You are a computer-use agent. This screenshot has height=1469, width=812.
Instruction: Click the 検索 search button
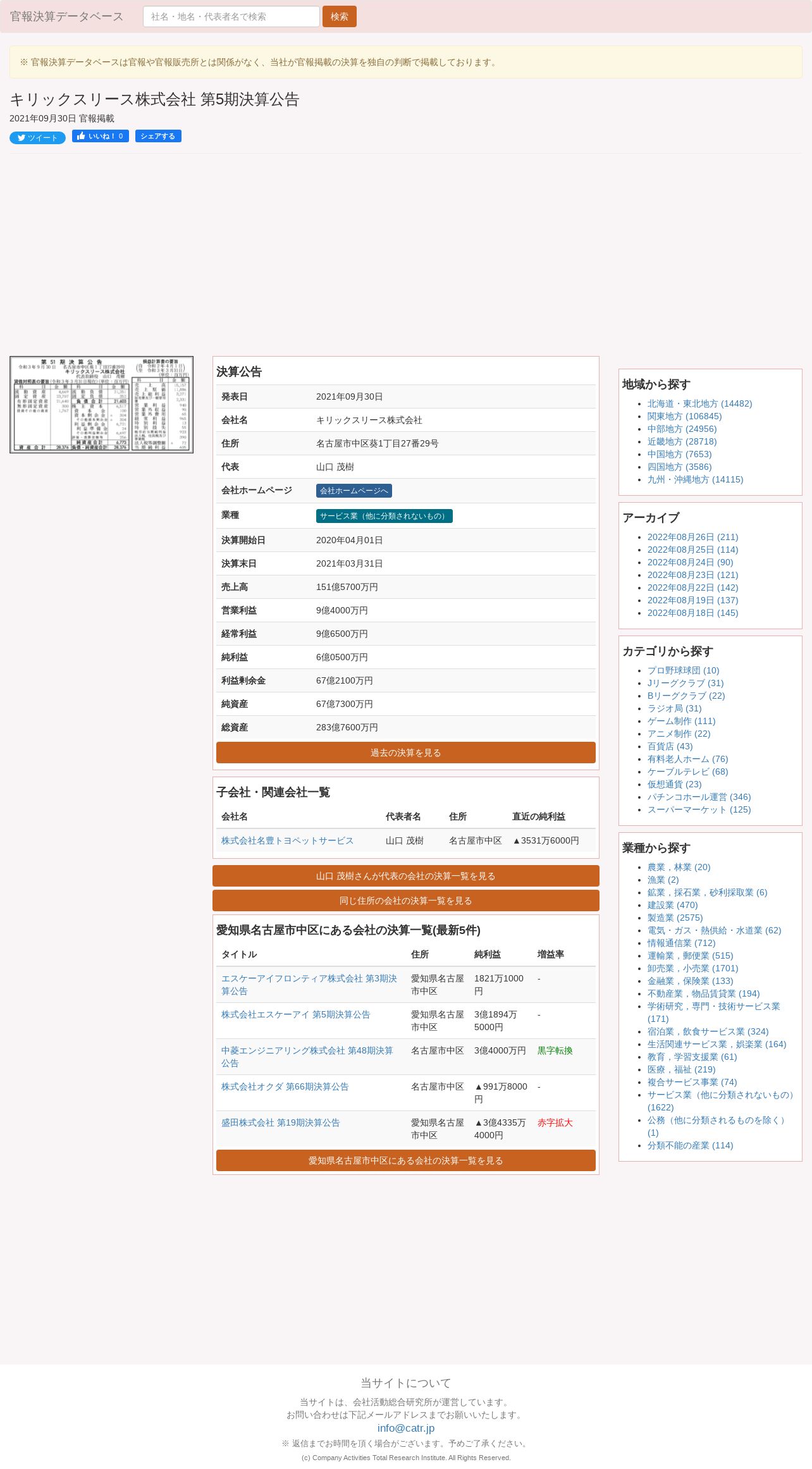point(340,16)
